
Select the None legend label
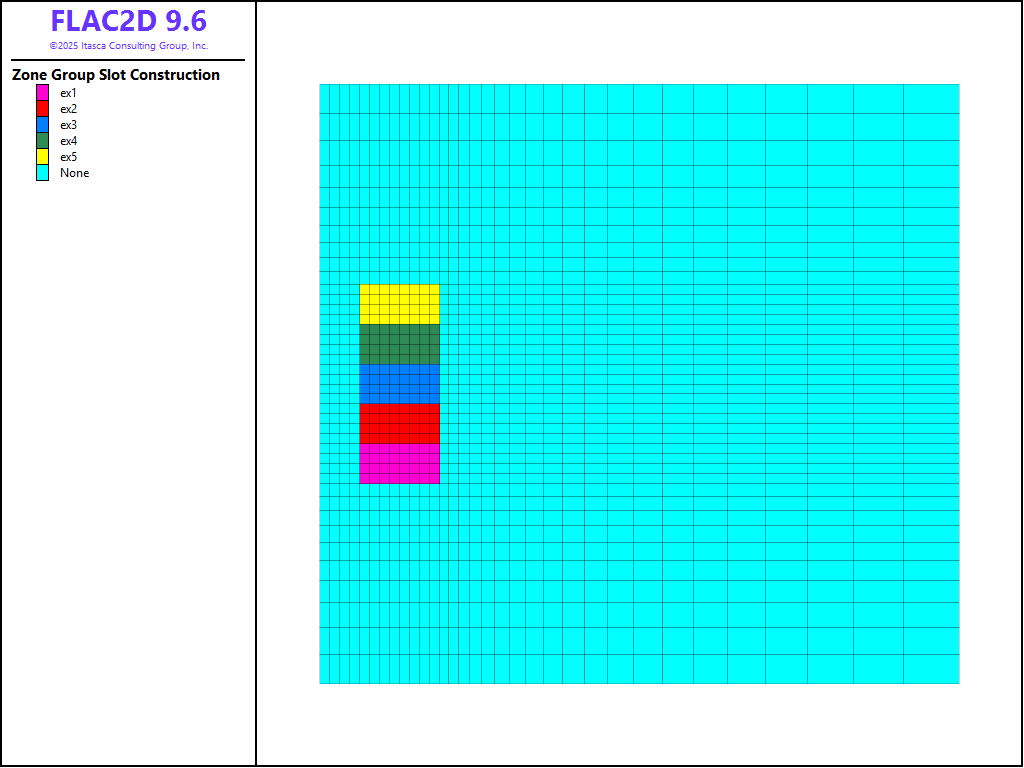click(x=74, y=173)
